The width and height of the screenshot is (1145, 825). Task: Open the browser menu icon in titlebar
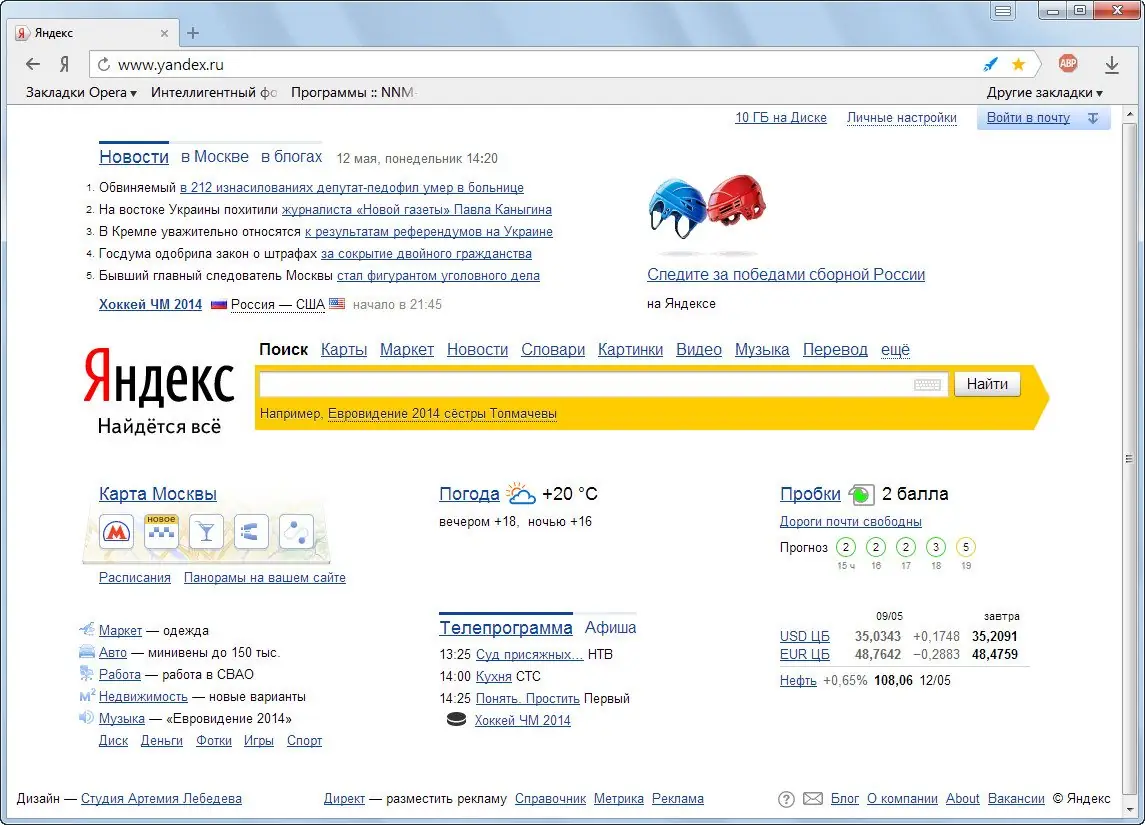pyautogui.click(x=1003, y=11)
